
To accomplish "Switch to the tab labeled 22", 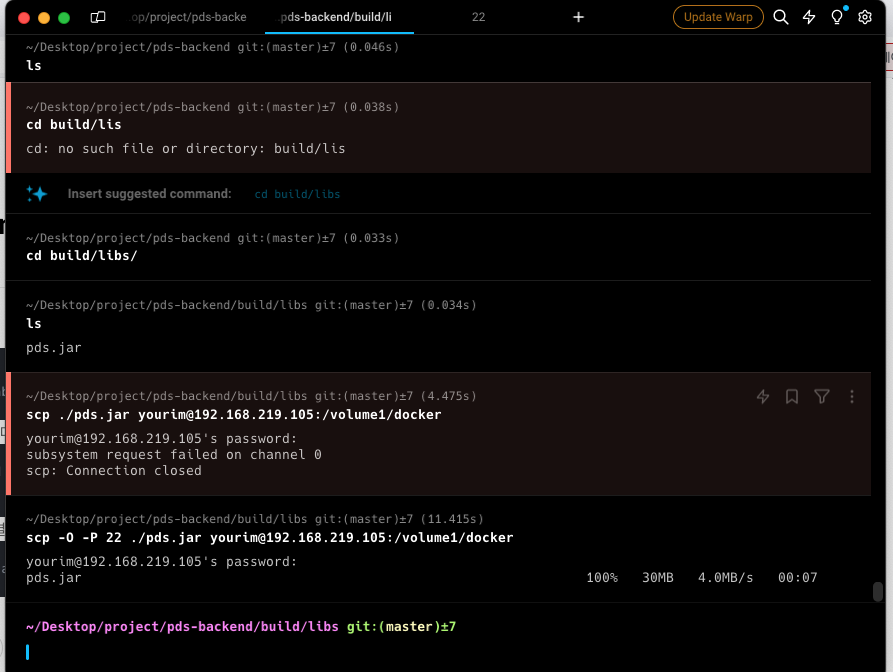I will 478,17.
